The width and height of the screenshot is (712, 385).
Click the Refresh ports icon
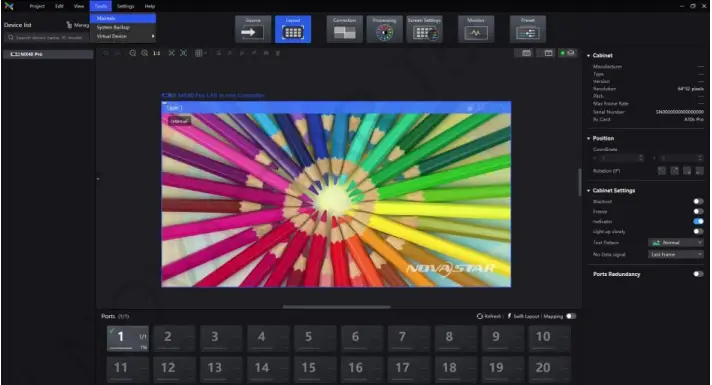480,316
